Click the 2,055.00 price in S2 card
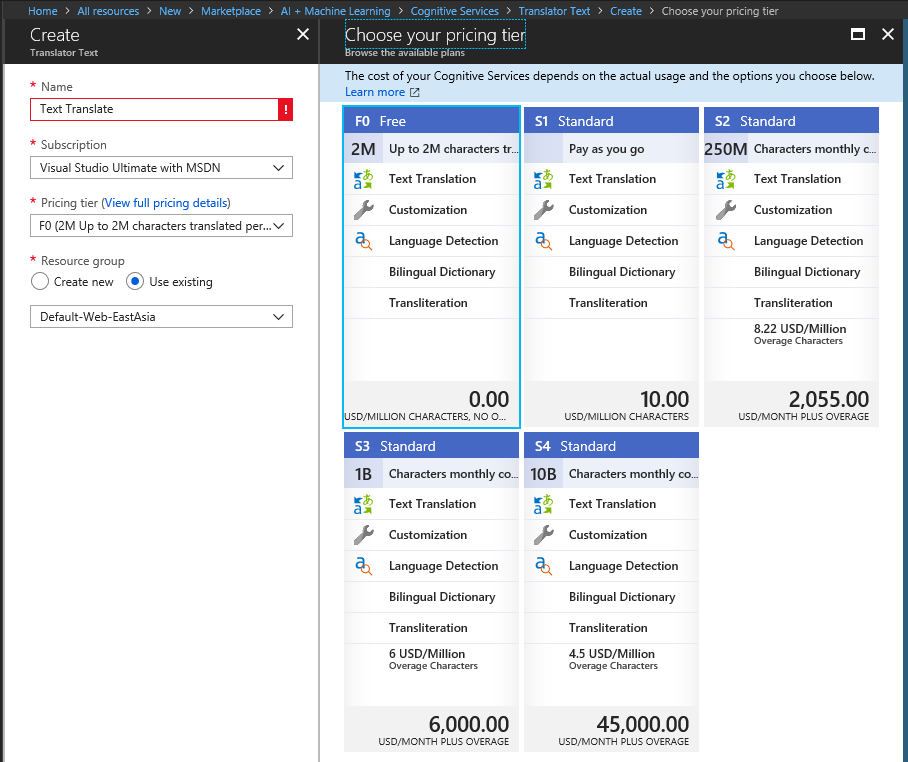This screenshot has height=762, width=908. [x=829, y=399]
